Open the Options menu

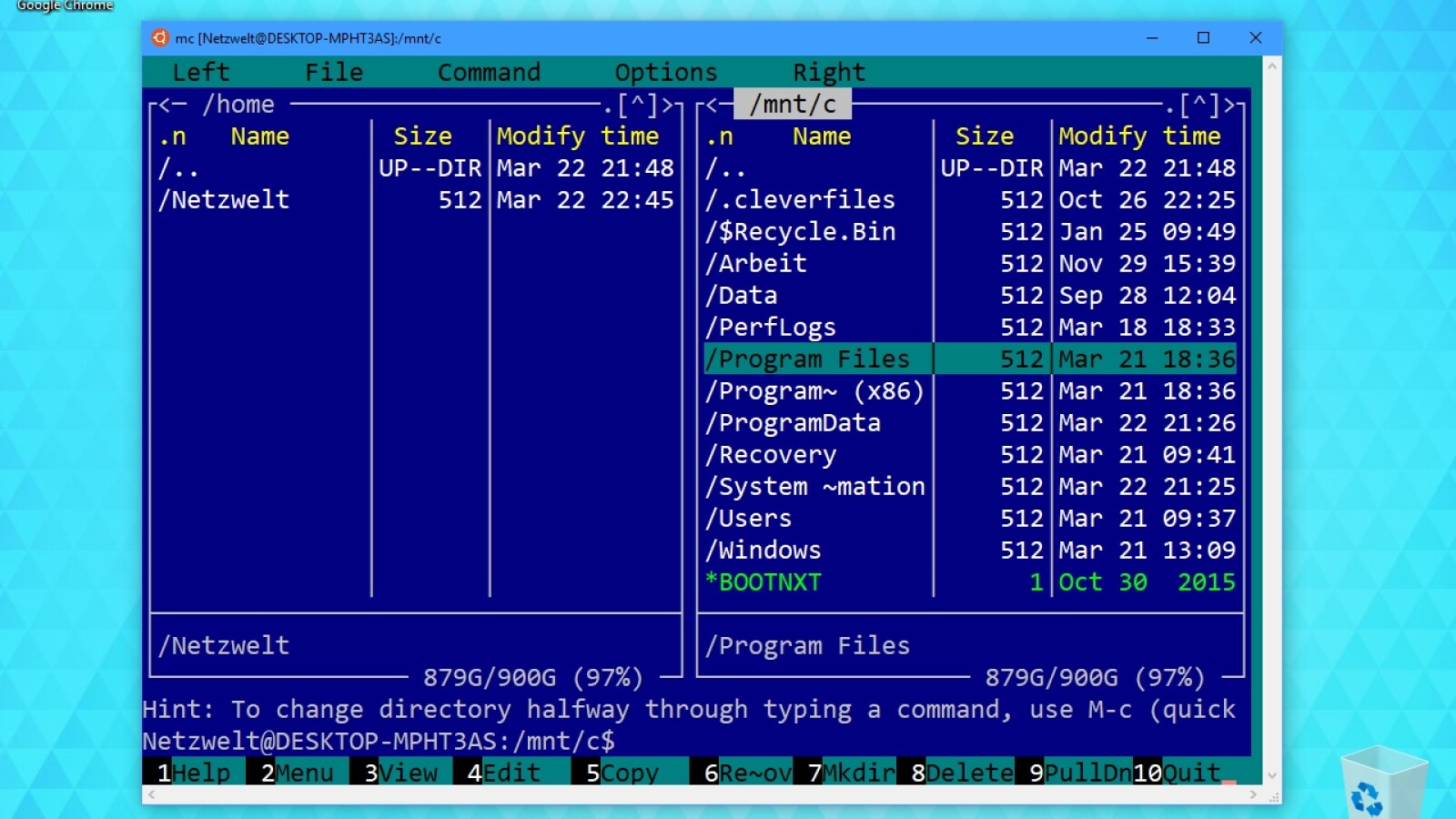665,72
